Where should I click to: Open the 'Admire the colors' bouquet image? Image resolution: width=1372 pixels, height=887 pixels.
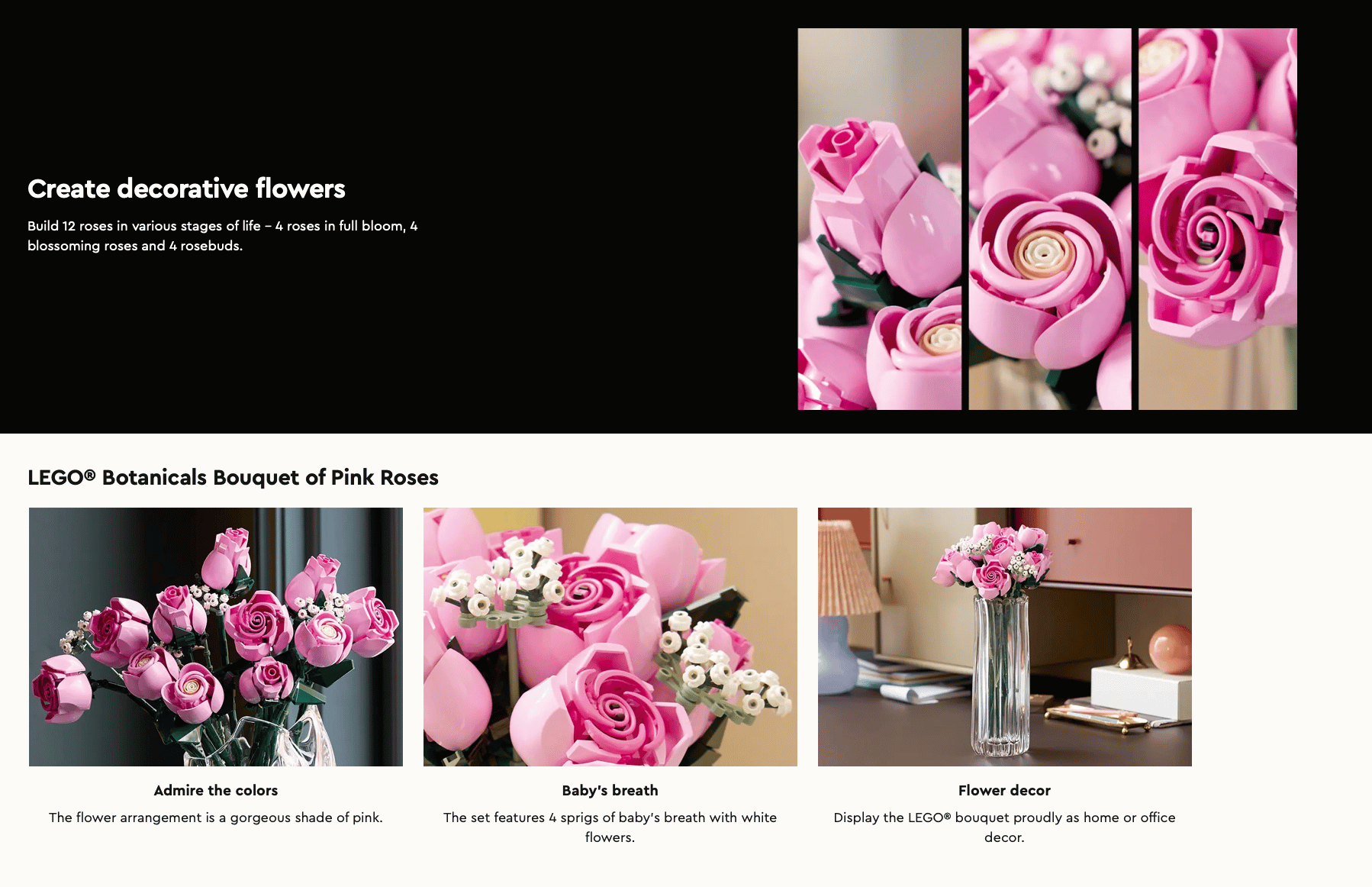[x=216, y=637]
